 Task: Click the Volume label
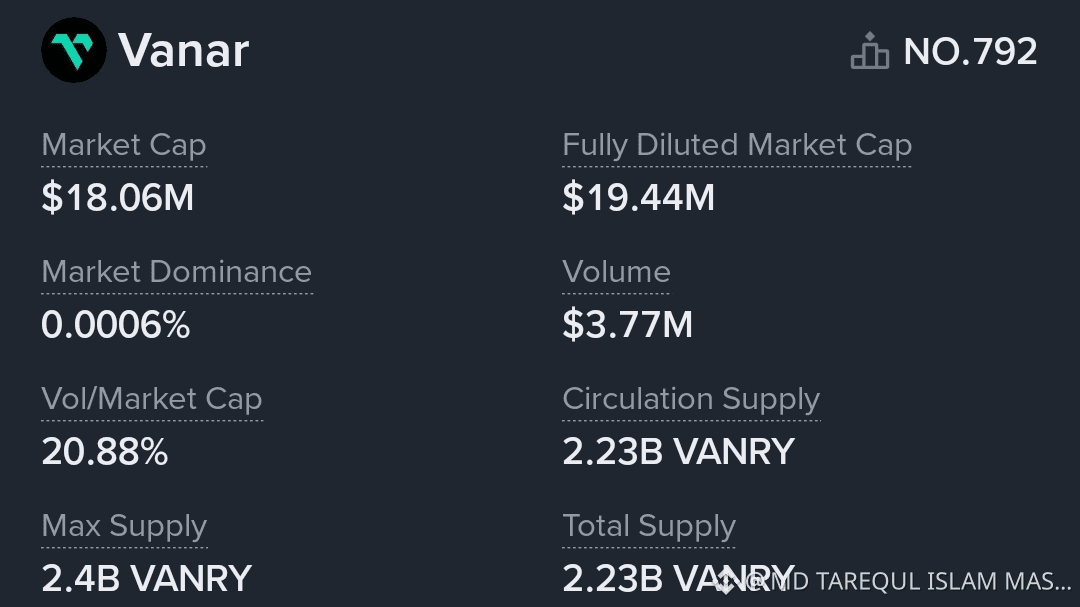(616, 271)
